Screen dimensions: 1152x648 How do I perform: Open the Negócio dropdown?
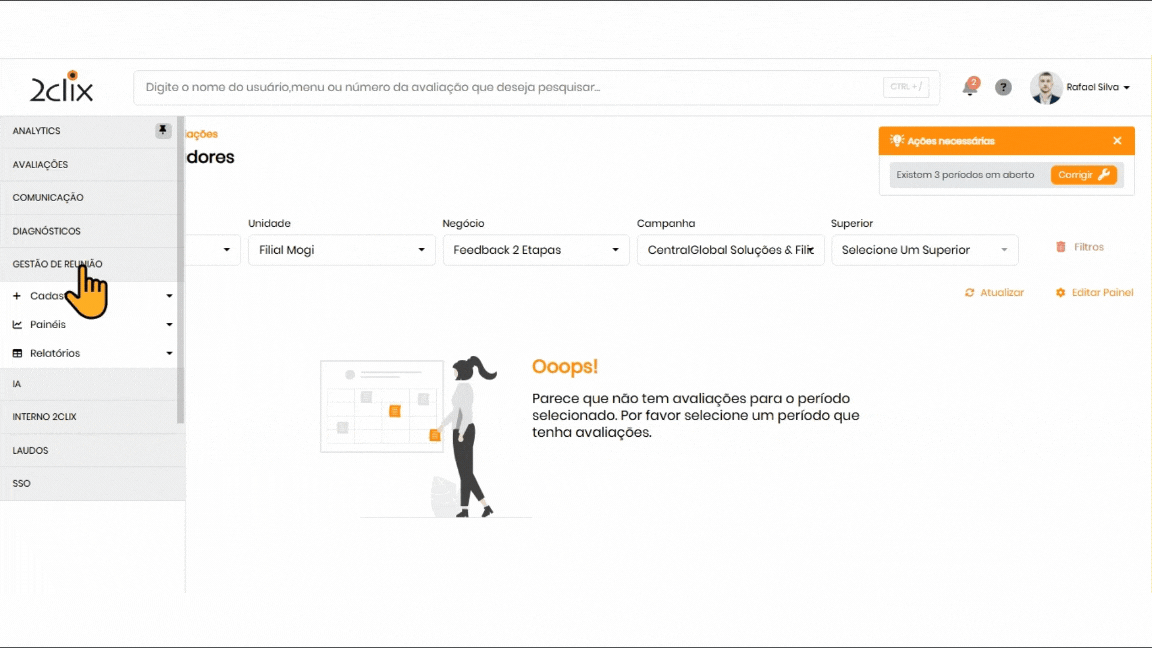click(x=535, y=250)
